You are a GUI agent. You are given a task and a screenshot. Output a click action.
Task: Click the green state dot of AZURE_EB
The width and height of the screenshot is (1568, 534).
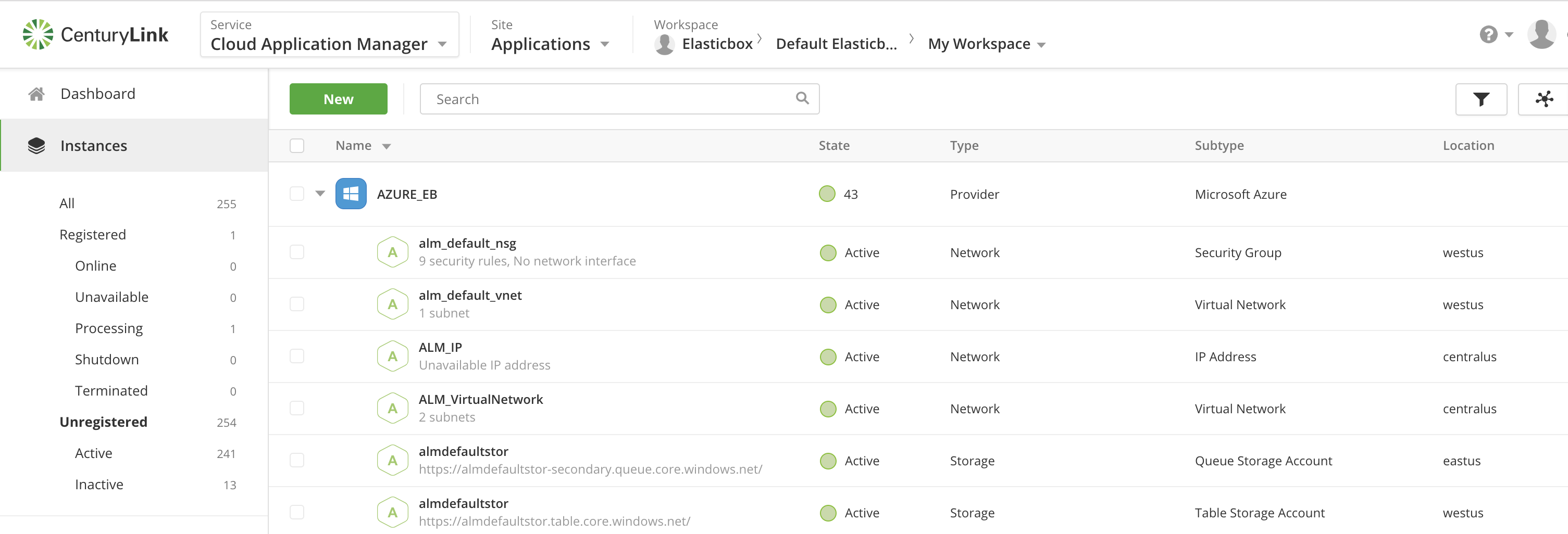[x=827, y=194]
